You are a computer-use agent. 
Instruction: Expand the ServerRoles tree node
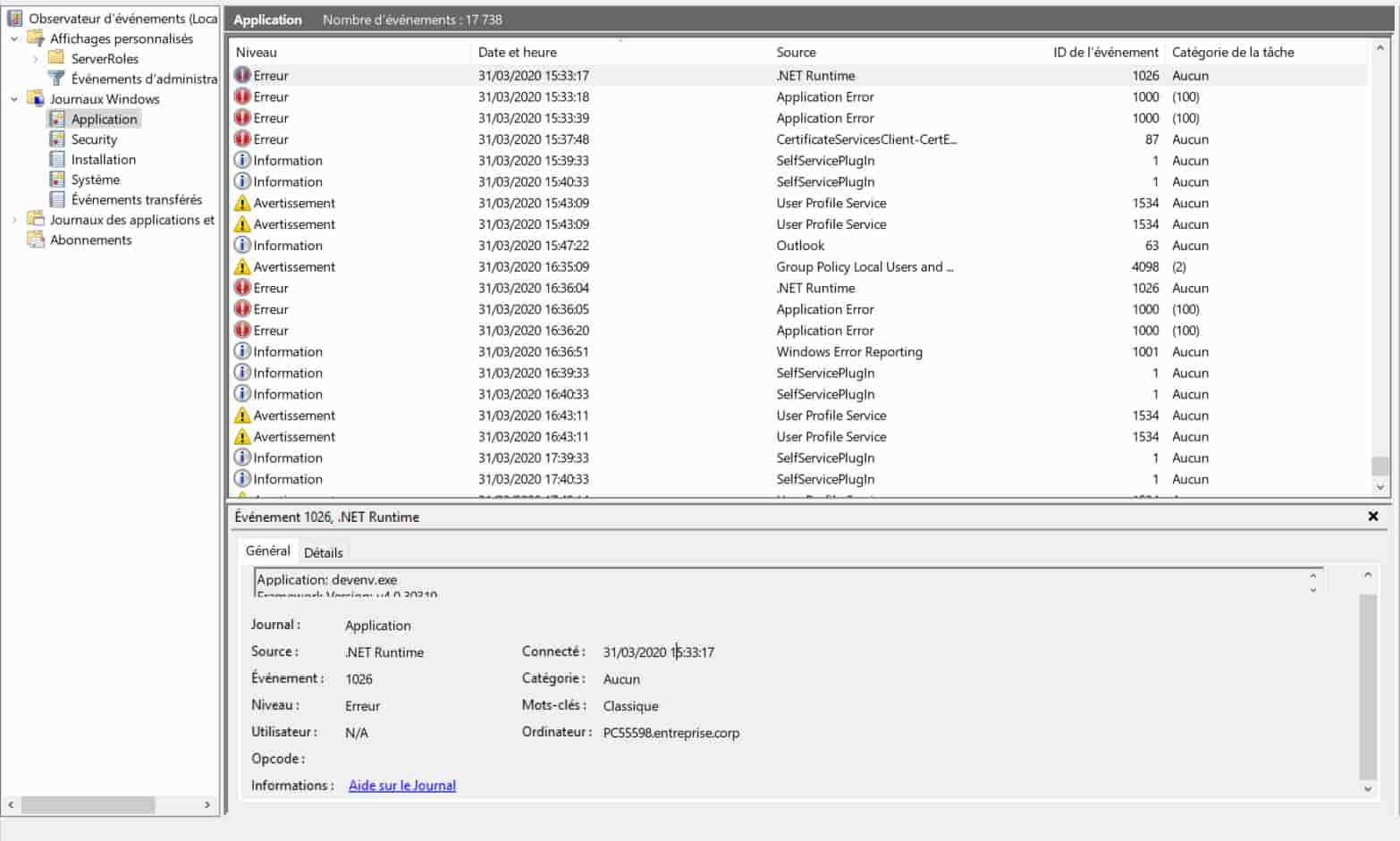pyautogui.click(x=36, y=59)
